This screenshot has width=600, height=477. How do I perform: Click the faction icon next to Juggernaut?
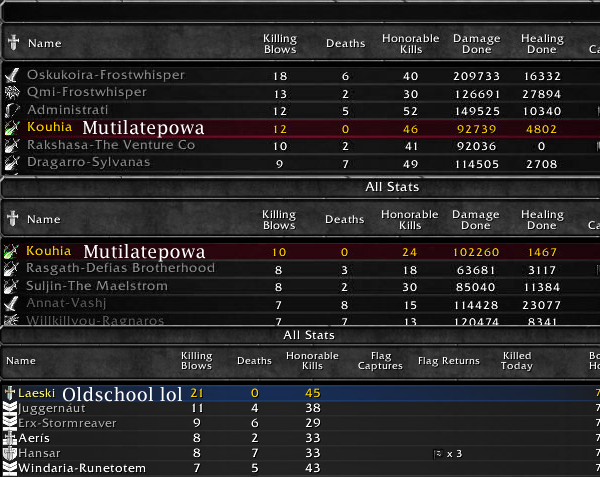click(10, 409)
